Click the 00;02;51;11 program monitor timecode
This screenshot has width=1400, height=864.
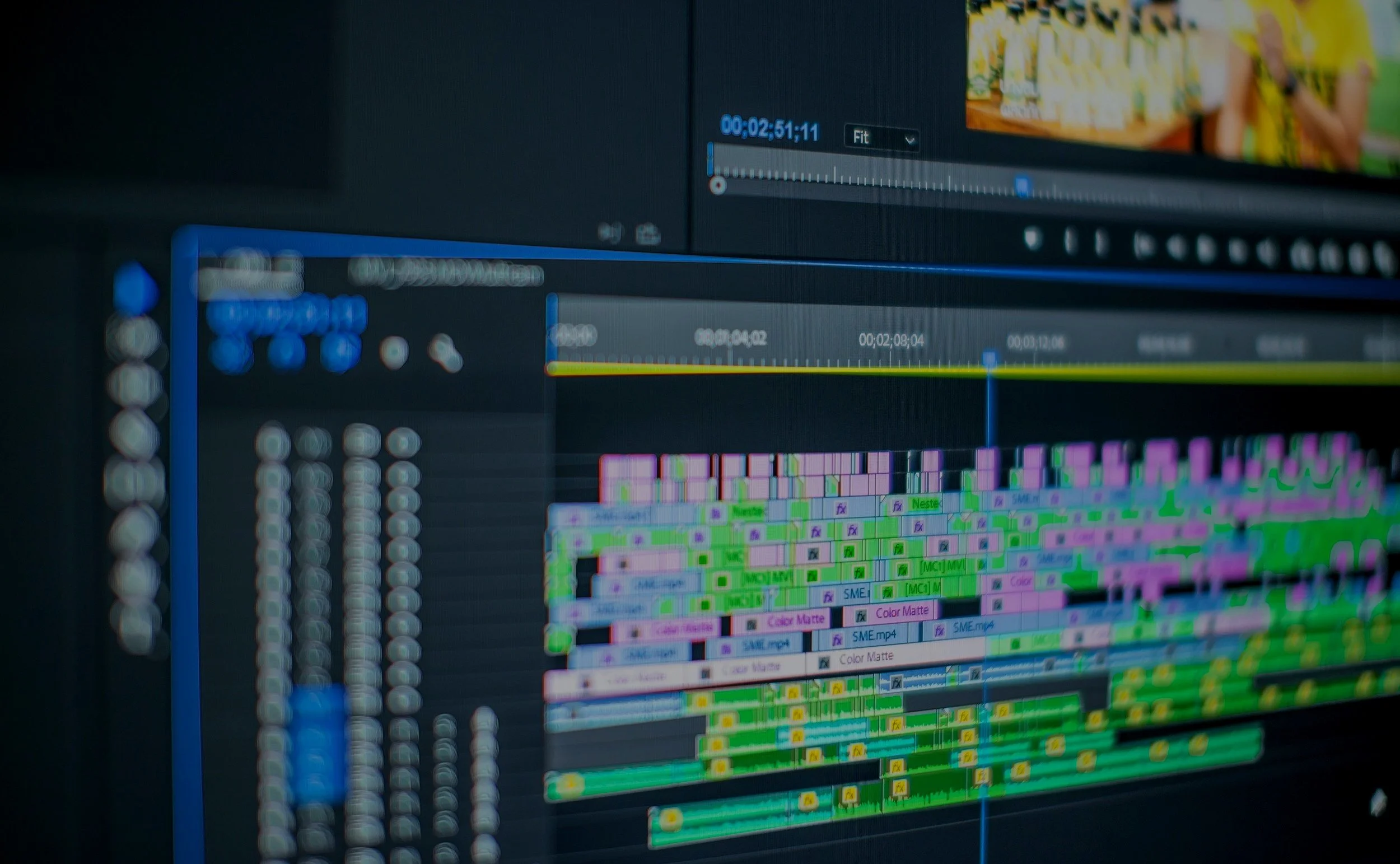pyautogui.click(x=769, y=129)
